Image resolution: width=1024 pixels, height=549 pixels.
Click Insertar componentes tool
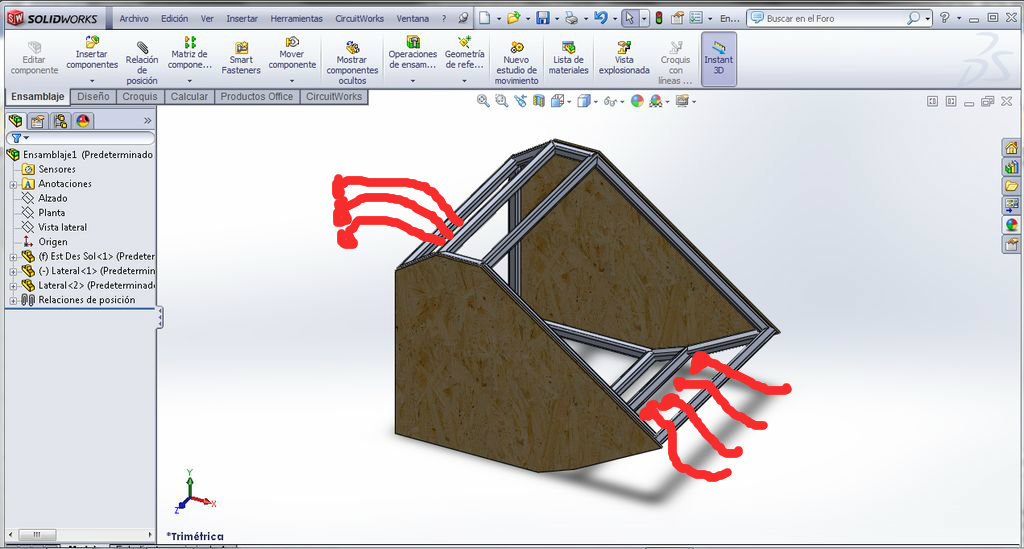[92, 53]
